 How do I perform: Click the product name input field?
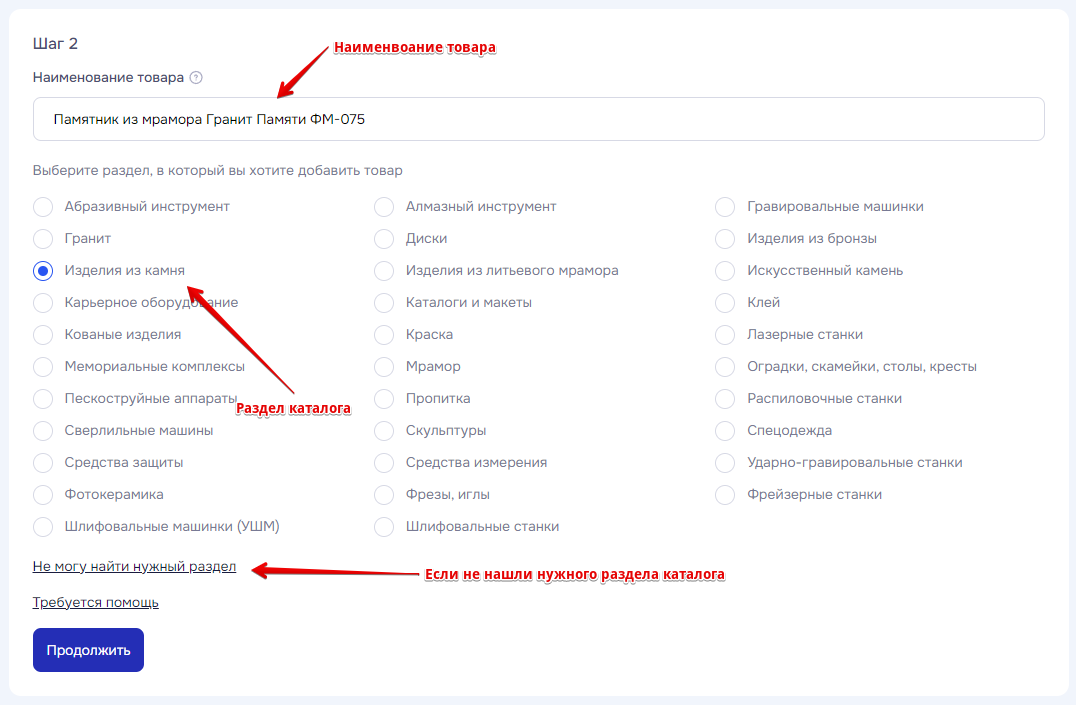[x=538, y=119]
